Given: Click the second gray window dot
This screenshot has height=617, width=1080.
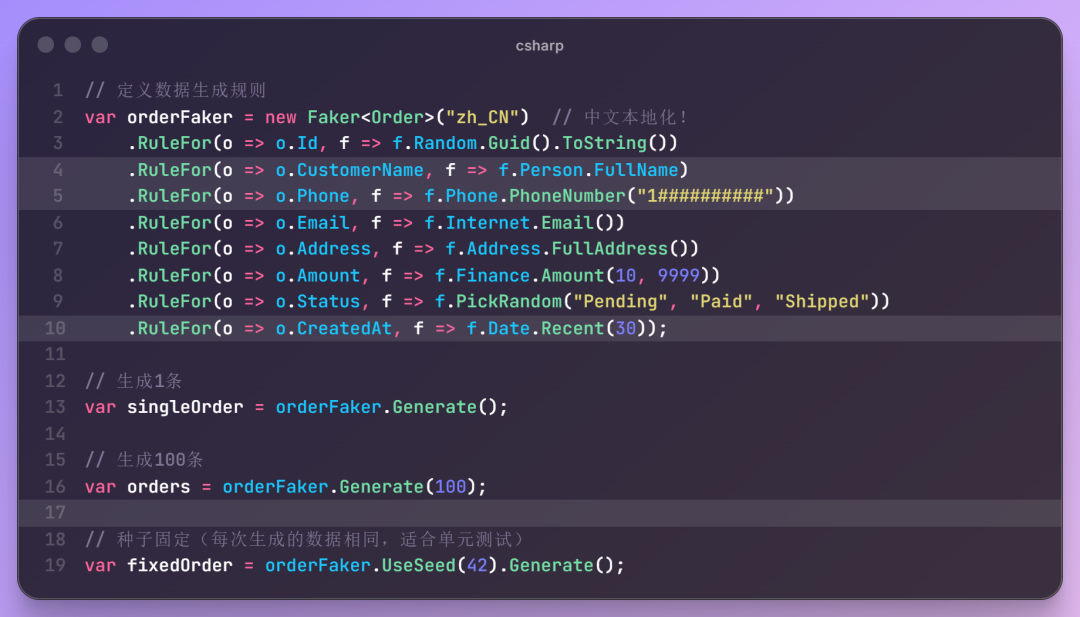Looking at the screenshot, I should (73, 45).
